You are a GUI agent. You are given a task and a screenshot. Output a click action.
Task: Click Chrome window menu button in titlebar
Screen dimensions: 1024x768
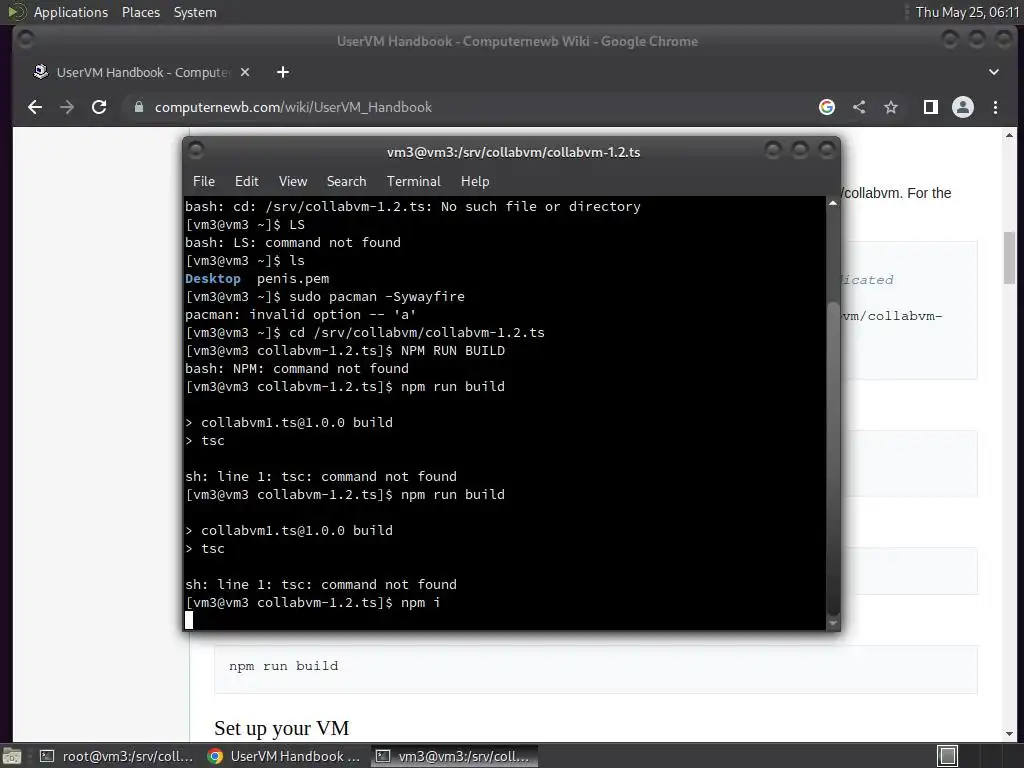[25, 40]
